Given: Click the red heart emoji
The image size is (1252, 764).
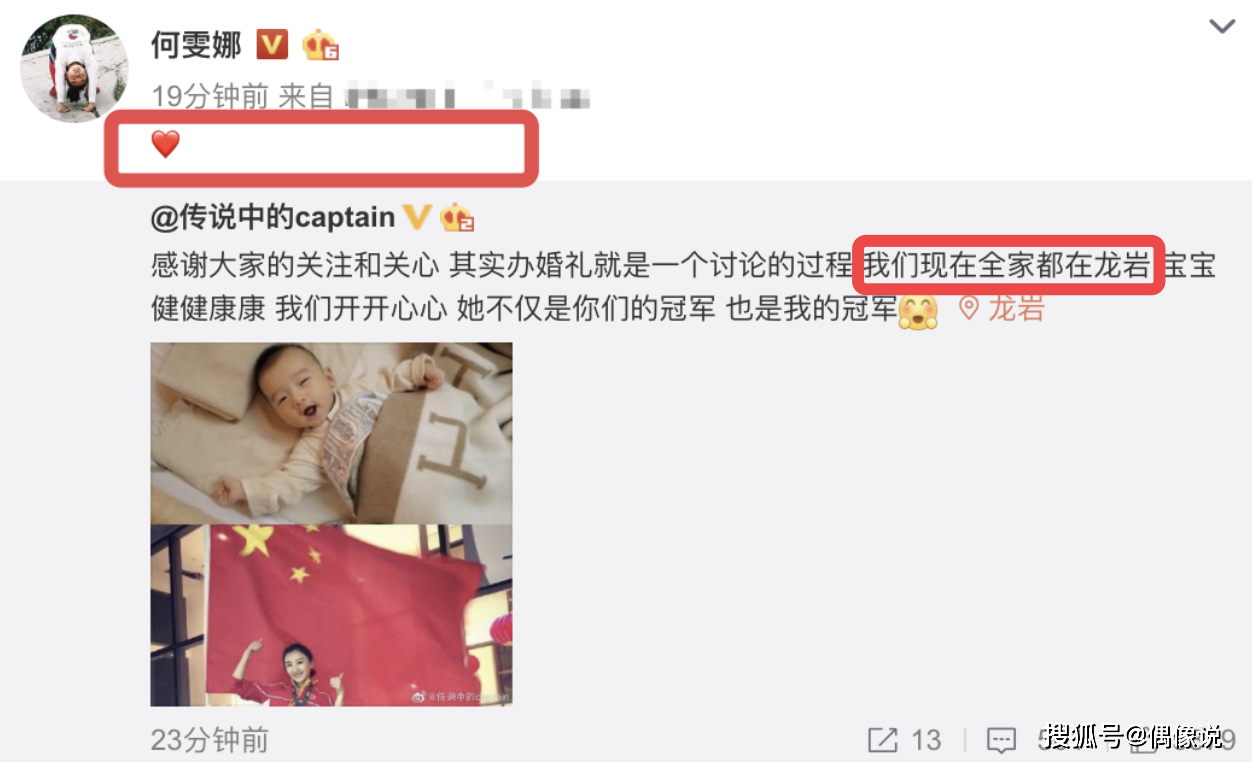Looking at the screenshot, I should tap(165, 145).
